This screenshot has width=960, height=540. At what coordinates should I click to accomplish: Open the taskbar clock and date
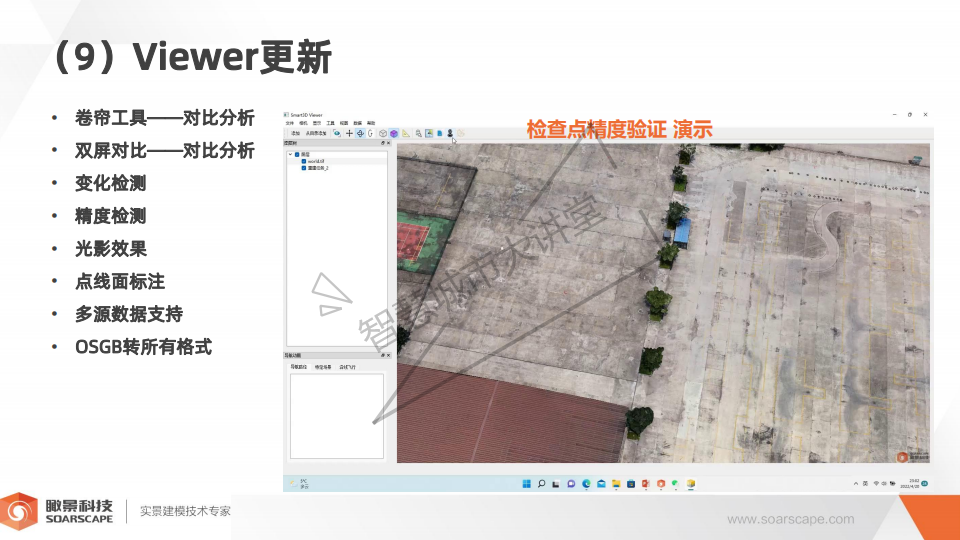[910, 484]
